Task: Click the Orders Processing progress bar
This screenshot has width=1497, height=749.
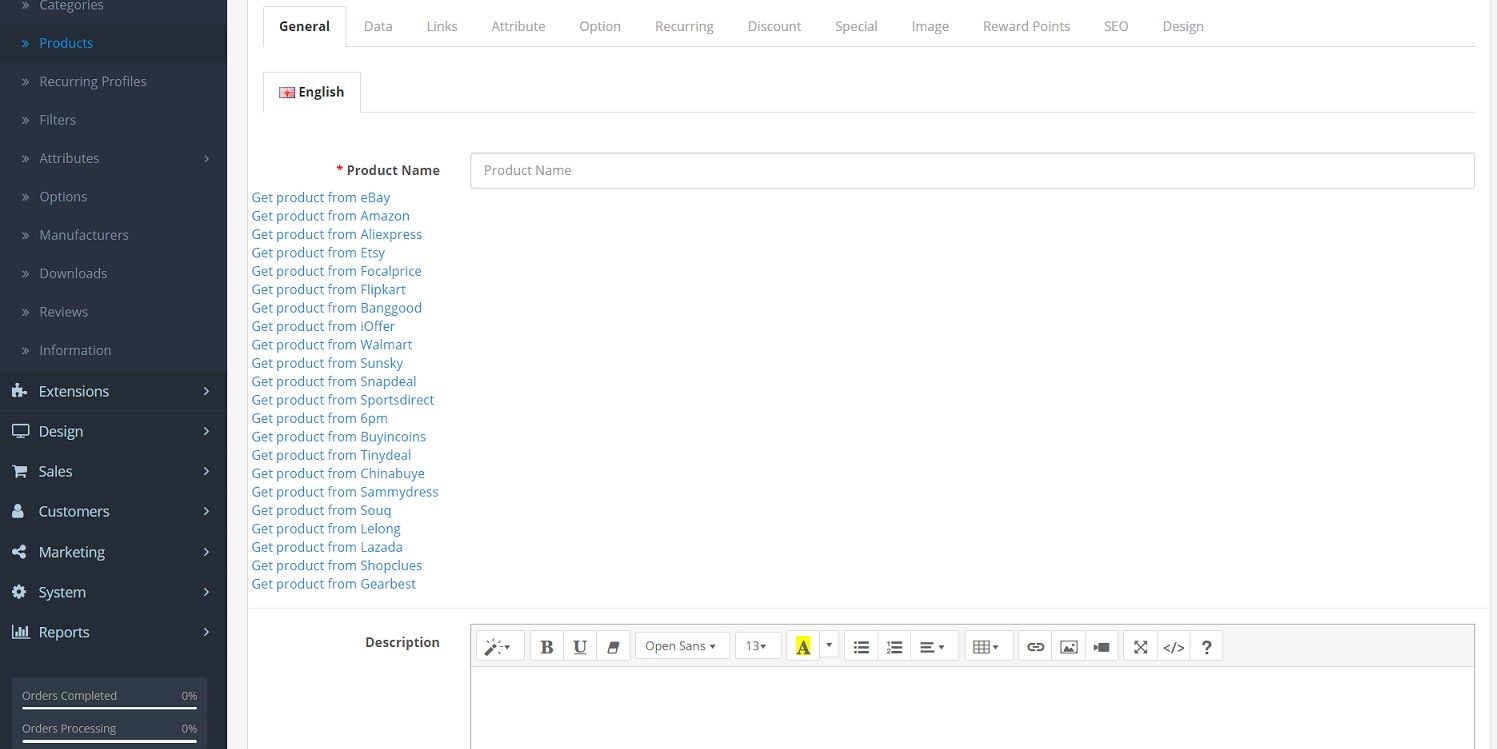Action: [109, 741]
